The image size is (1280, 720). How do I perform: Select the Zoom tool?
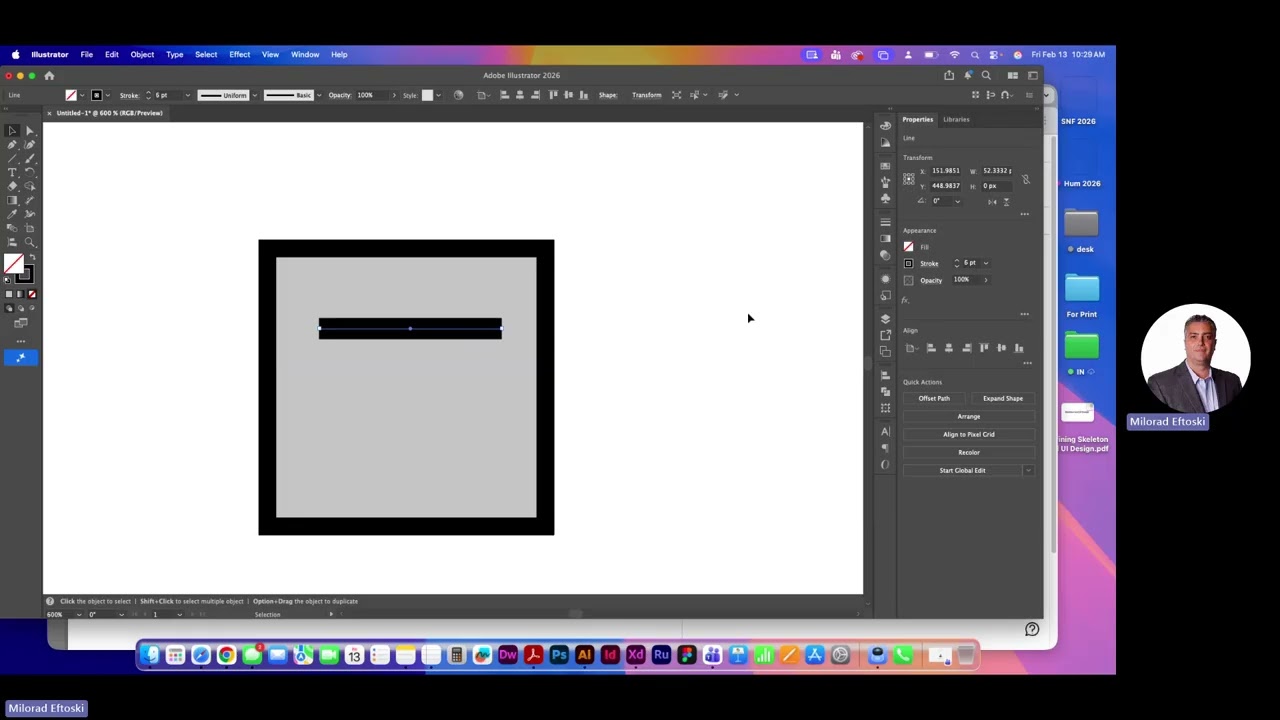(30, 241)
